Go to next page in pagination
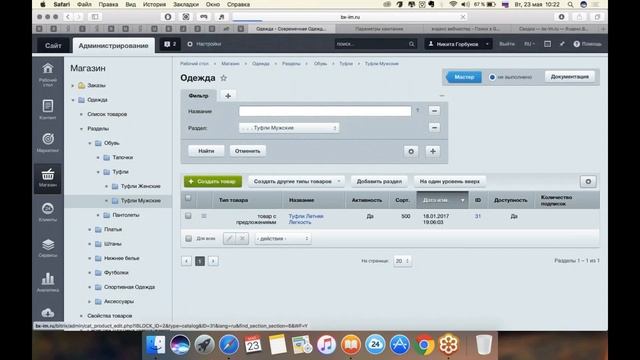 click(x=213, y=261)
